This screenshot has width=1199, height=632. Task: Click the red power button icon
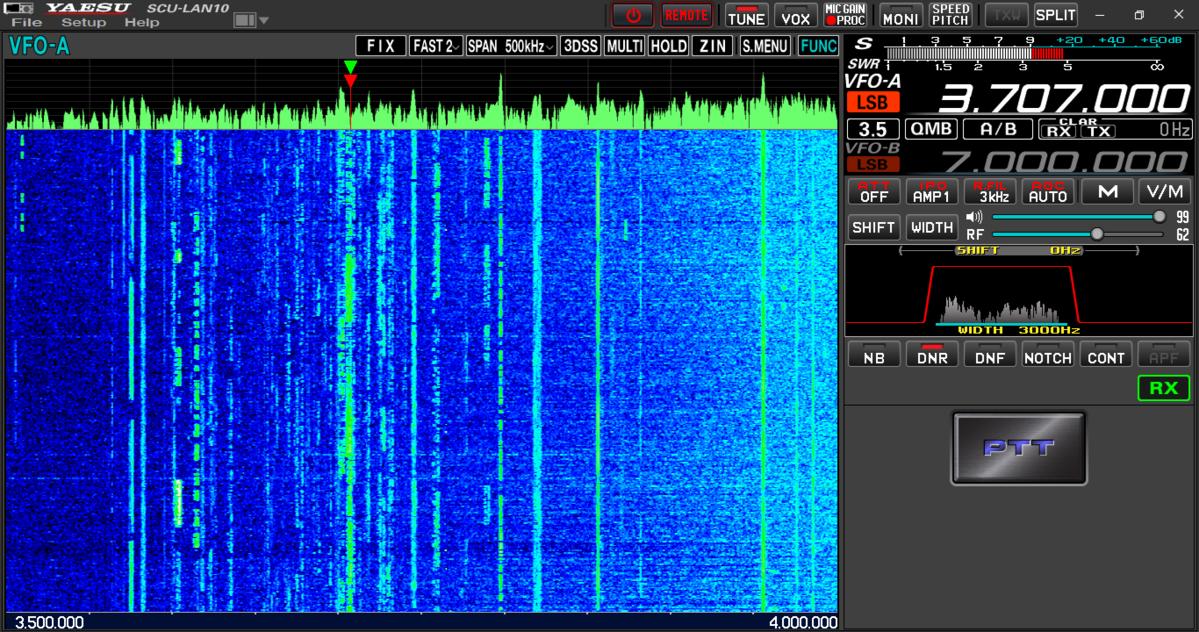tap(632, 15)
